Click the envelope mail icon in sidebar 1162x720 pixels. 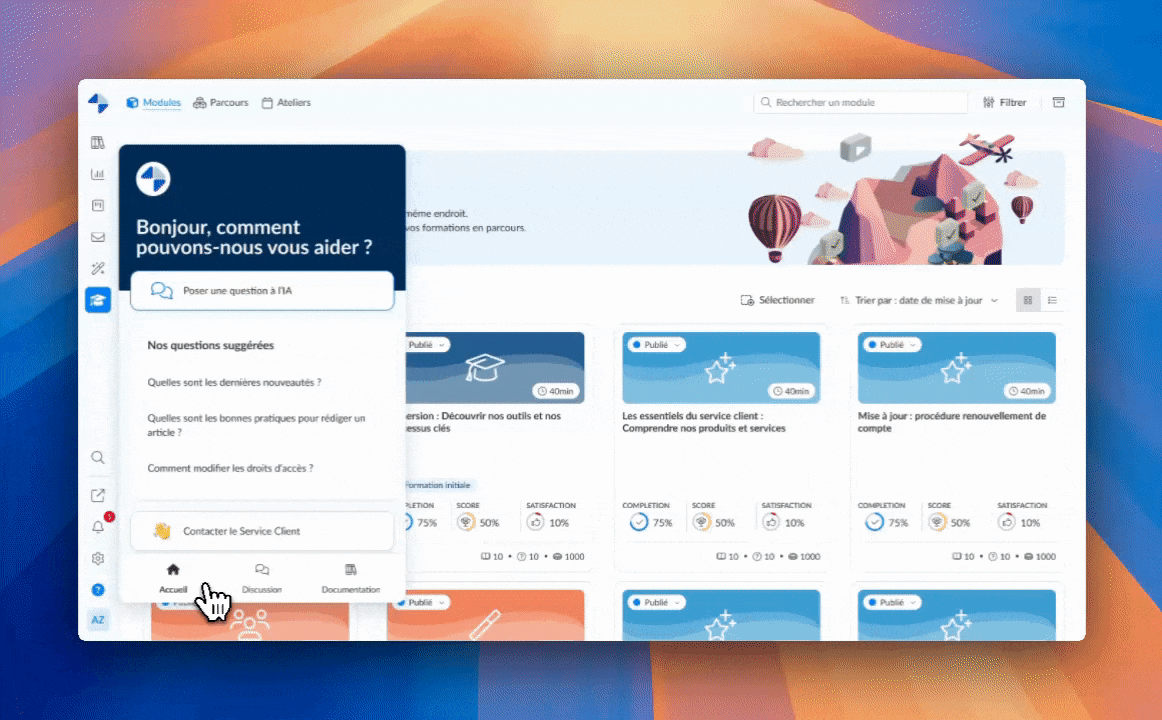tap(98, 237)
